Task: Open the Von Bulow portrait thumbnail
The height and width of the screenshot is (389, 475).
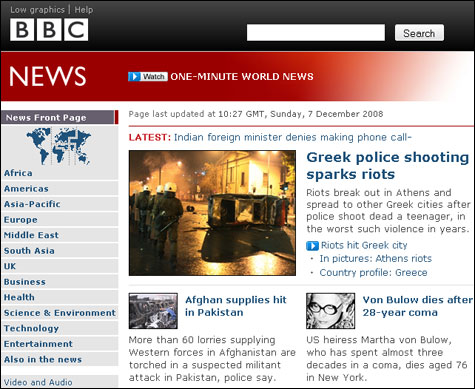Action: pyautogui.click(x=330, y=311)
